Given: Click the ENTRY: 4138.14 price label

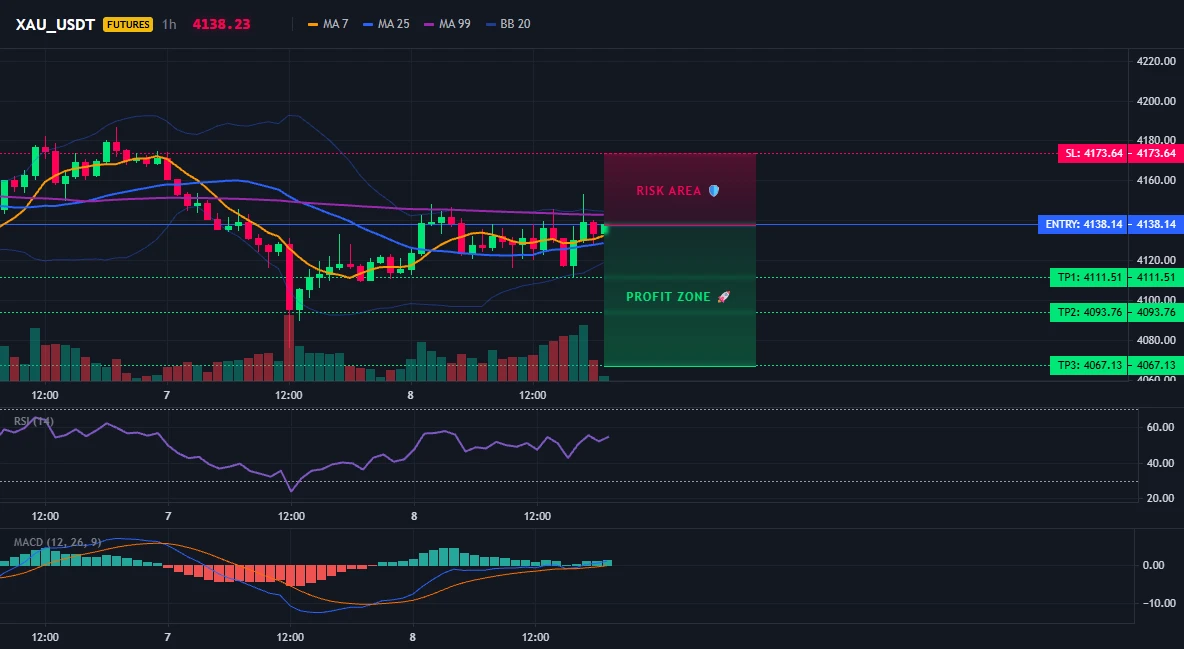Looking at the screenshot, I should pyautogui.click(x=1083, y=224).
